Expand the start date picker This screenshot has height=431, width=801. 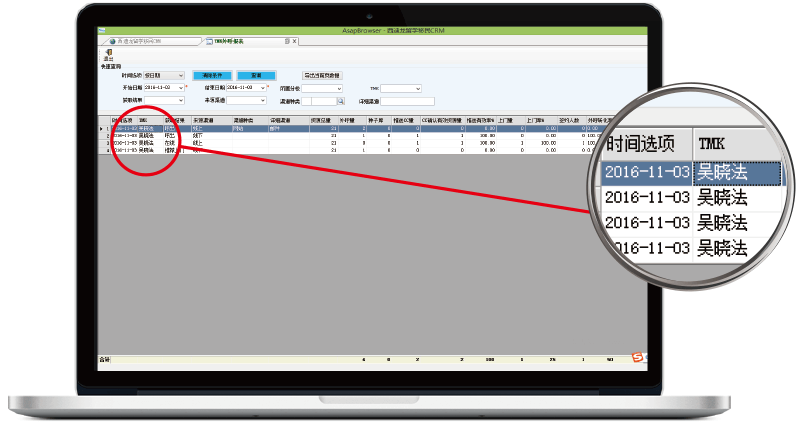[x=181, y=88]
